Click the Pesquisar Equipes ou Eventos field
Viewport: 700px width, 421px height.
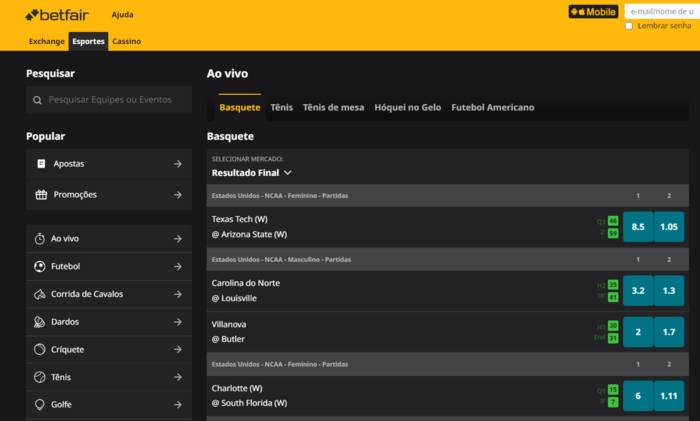(109, 100)
